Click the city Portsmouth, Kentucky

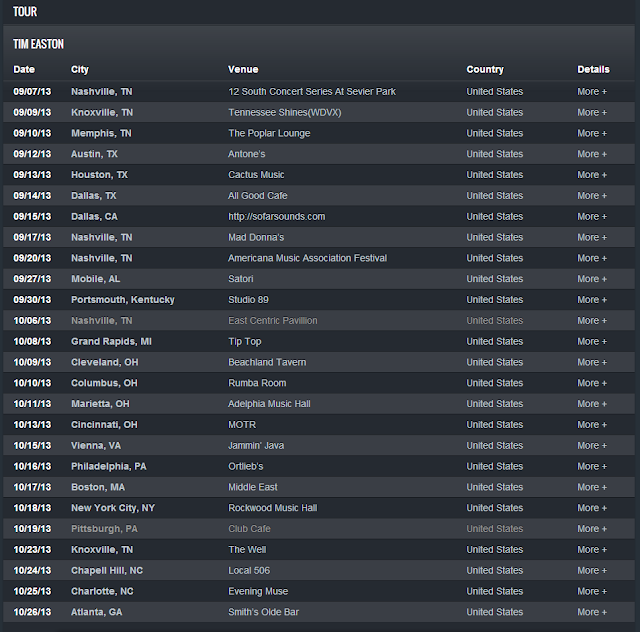click(x=122, y=300)
